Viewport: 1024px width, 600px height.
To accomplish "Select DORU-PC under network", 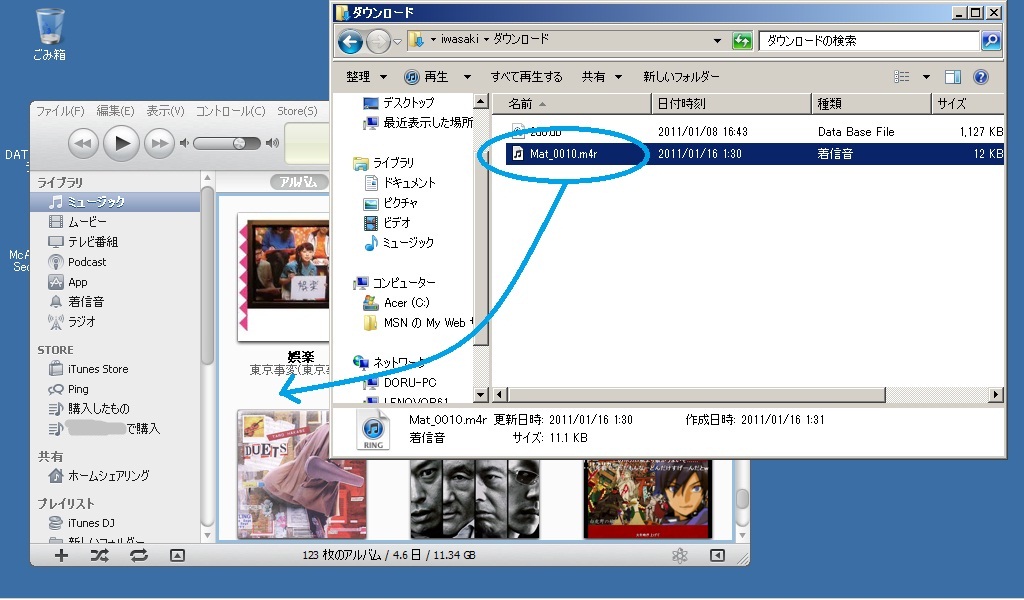I will coord(400,383).
